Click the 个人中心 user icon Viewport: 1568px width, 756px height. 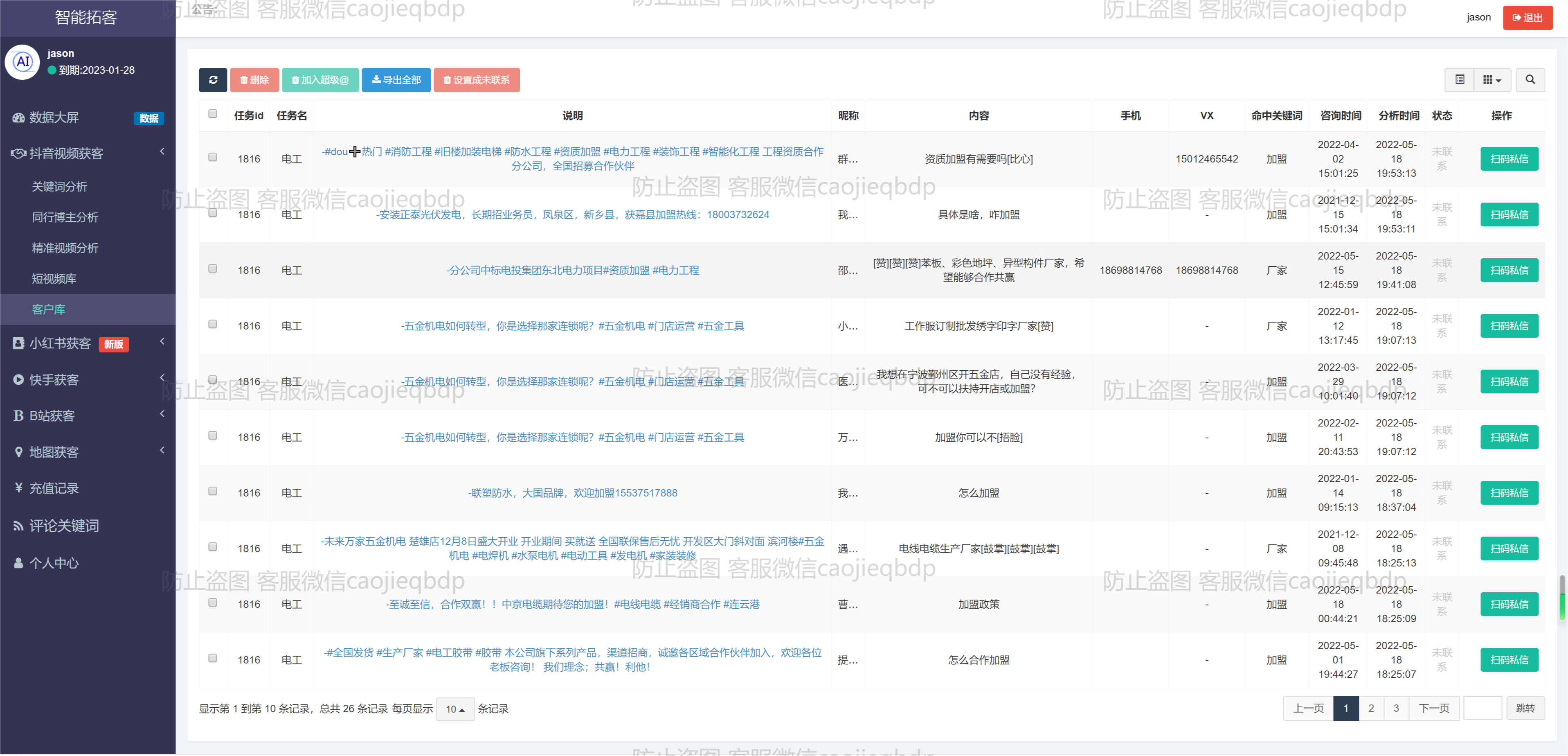click(18, 563)
